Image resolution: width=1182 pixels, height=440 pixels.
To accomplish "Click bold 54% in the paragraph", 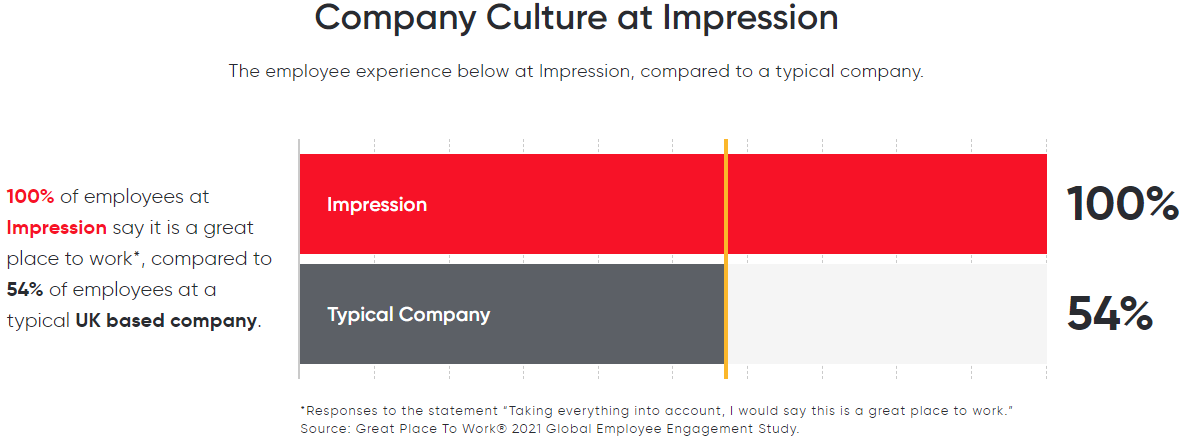I will point(26,289).
